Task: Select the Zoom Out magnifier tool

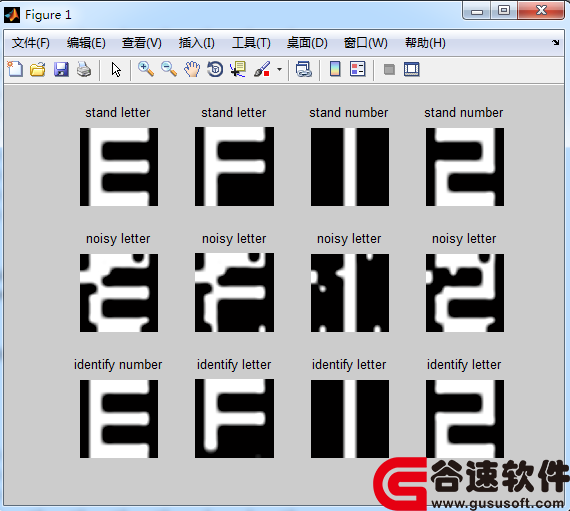Action: click(x=169, y=69)
